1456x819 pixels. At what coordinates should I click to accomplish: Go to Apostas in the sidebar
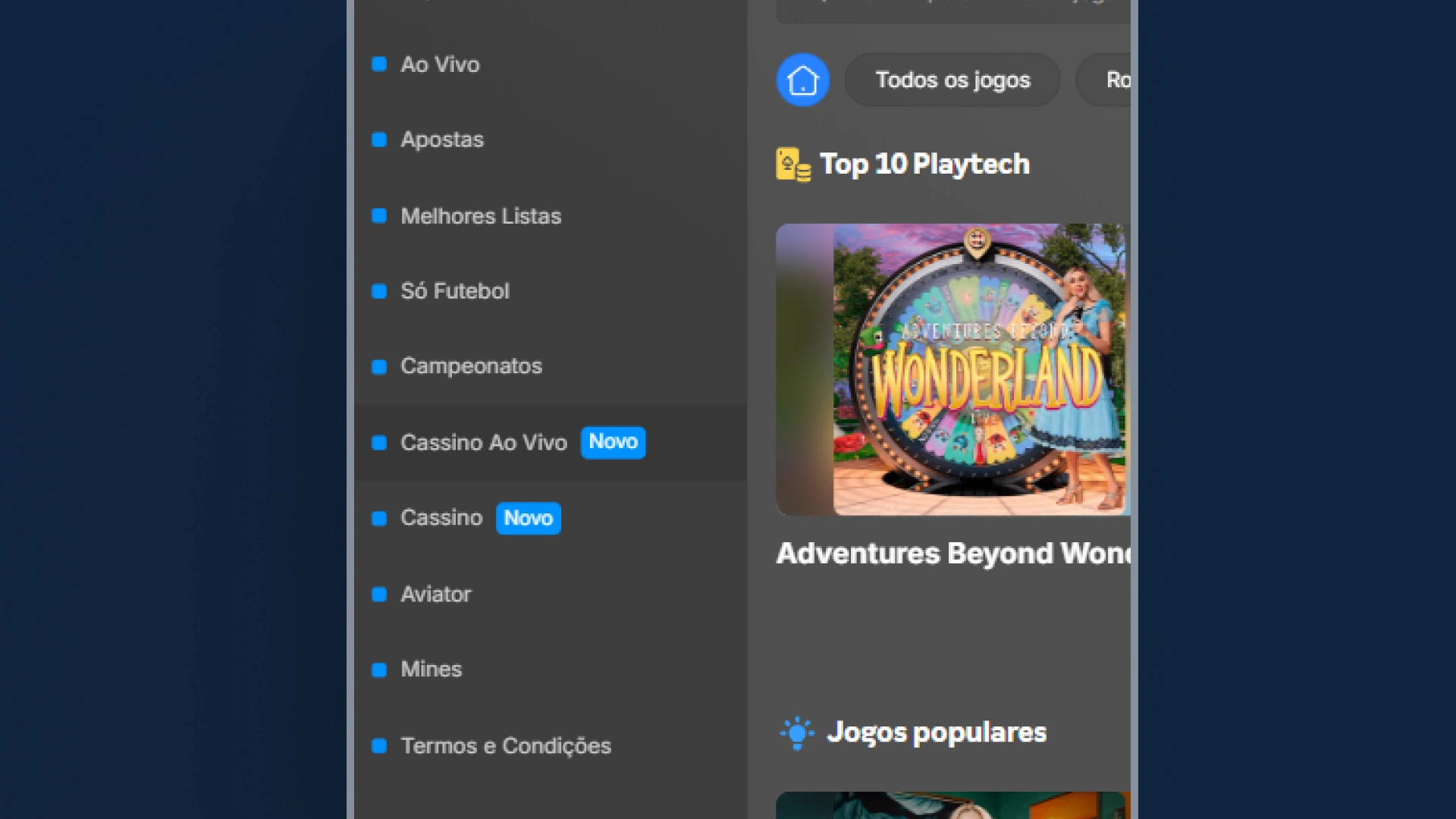click(x=442, y=140)
